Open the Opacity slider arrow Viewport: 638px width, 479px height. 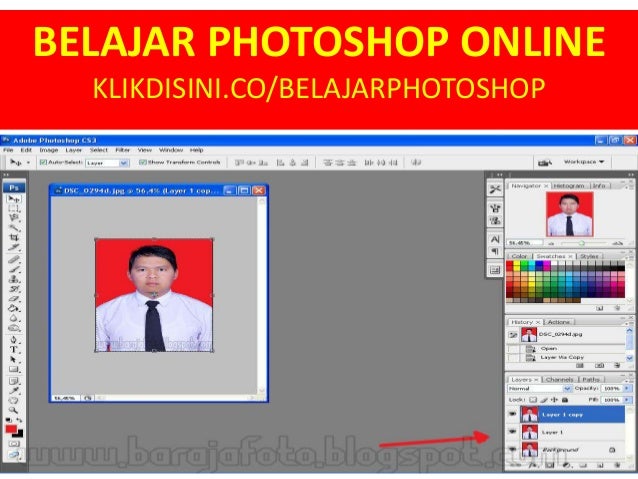tap(627, 389)
